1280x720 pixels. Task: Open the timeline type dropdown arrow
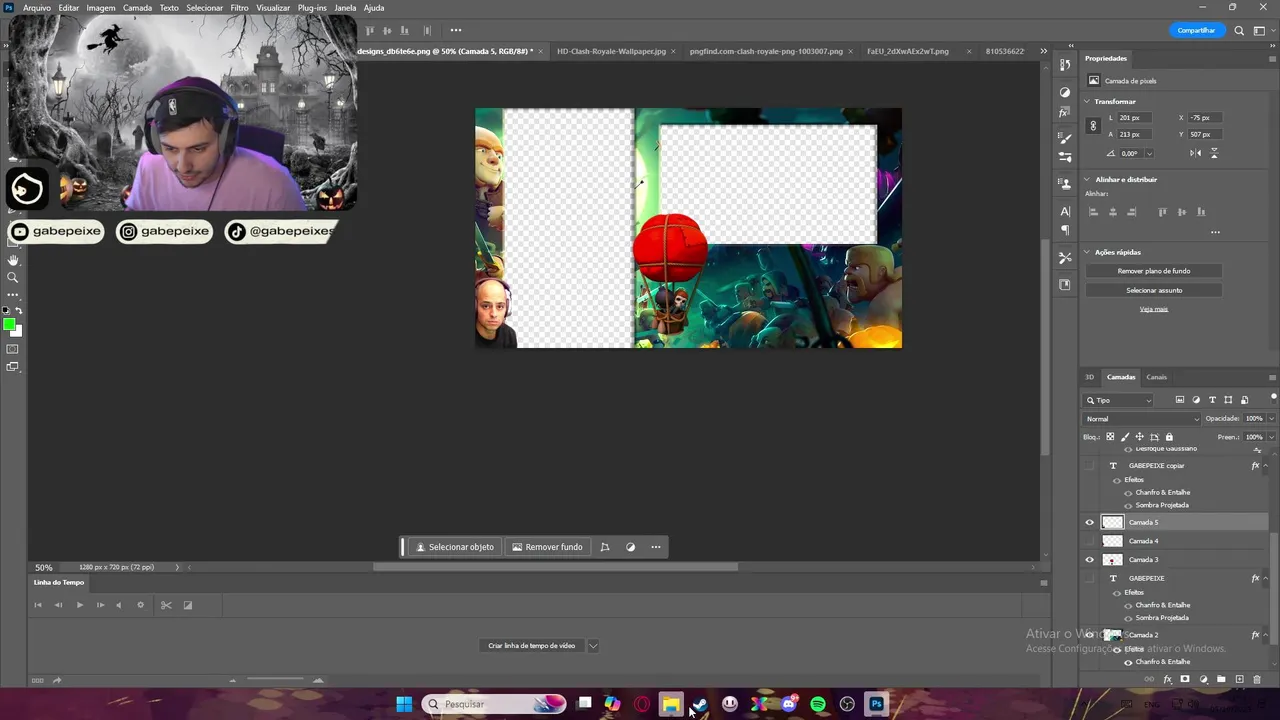pyautogui.click(x=593, y=646)
